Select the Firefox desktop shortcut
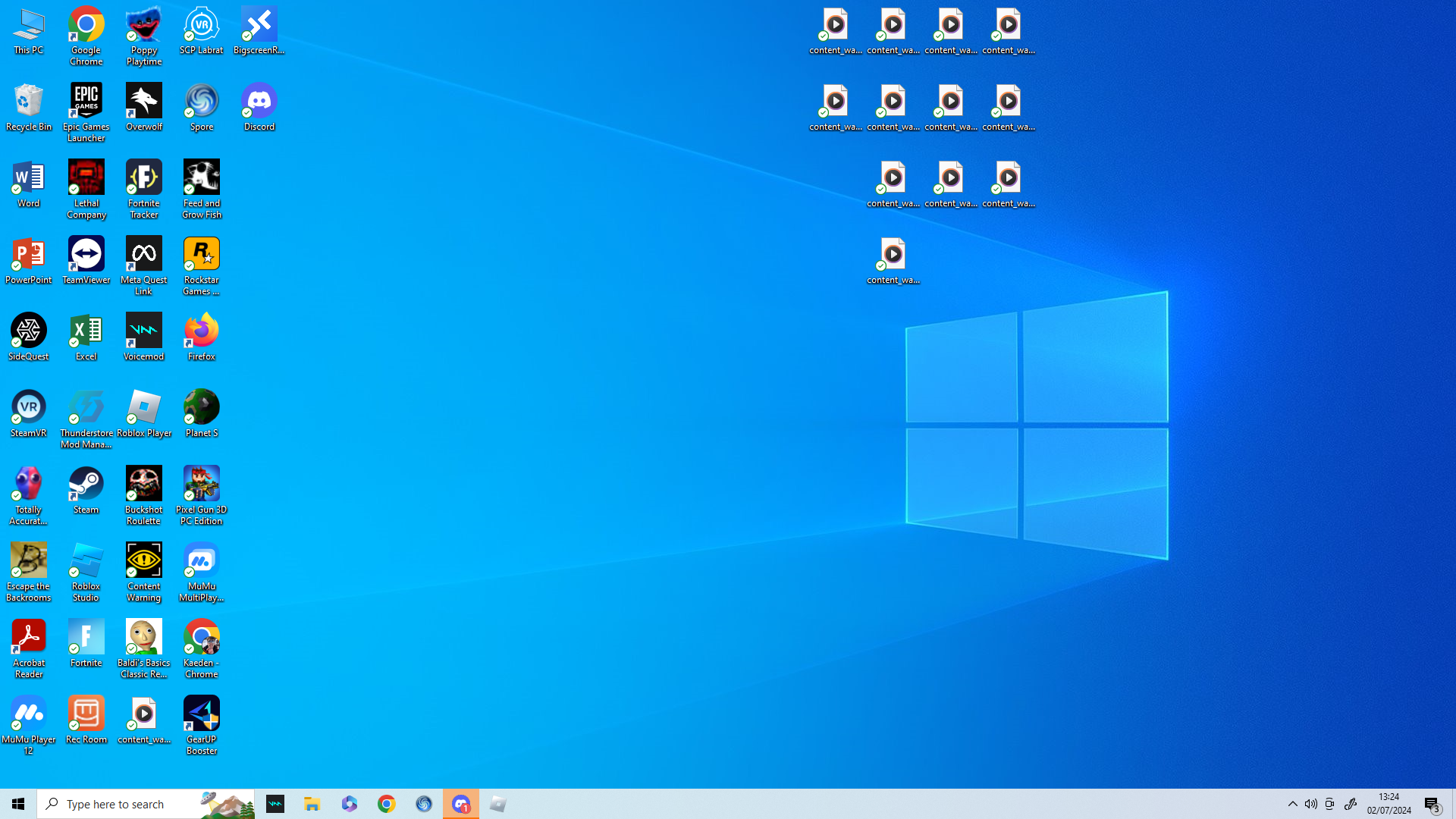Screen dimensions: 1456x819 click(x=202, y=337)
